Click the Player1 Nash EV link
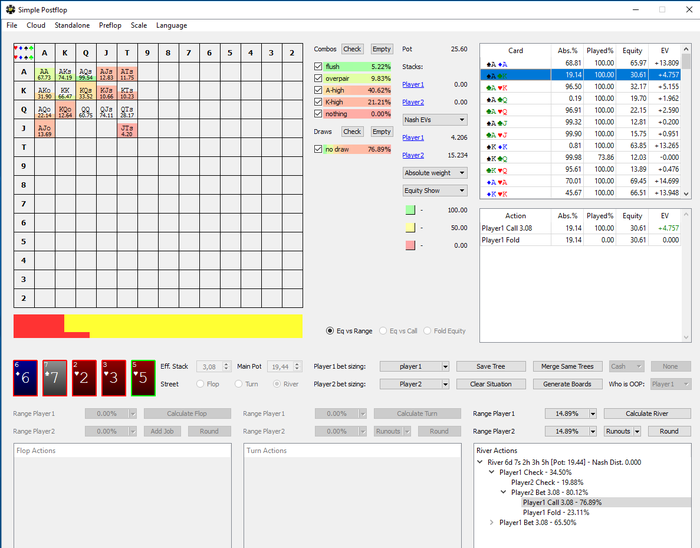Image resolution: width=700 pixels, height=548 pixels. 413,137
